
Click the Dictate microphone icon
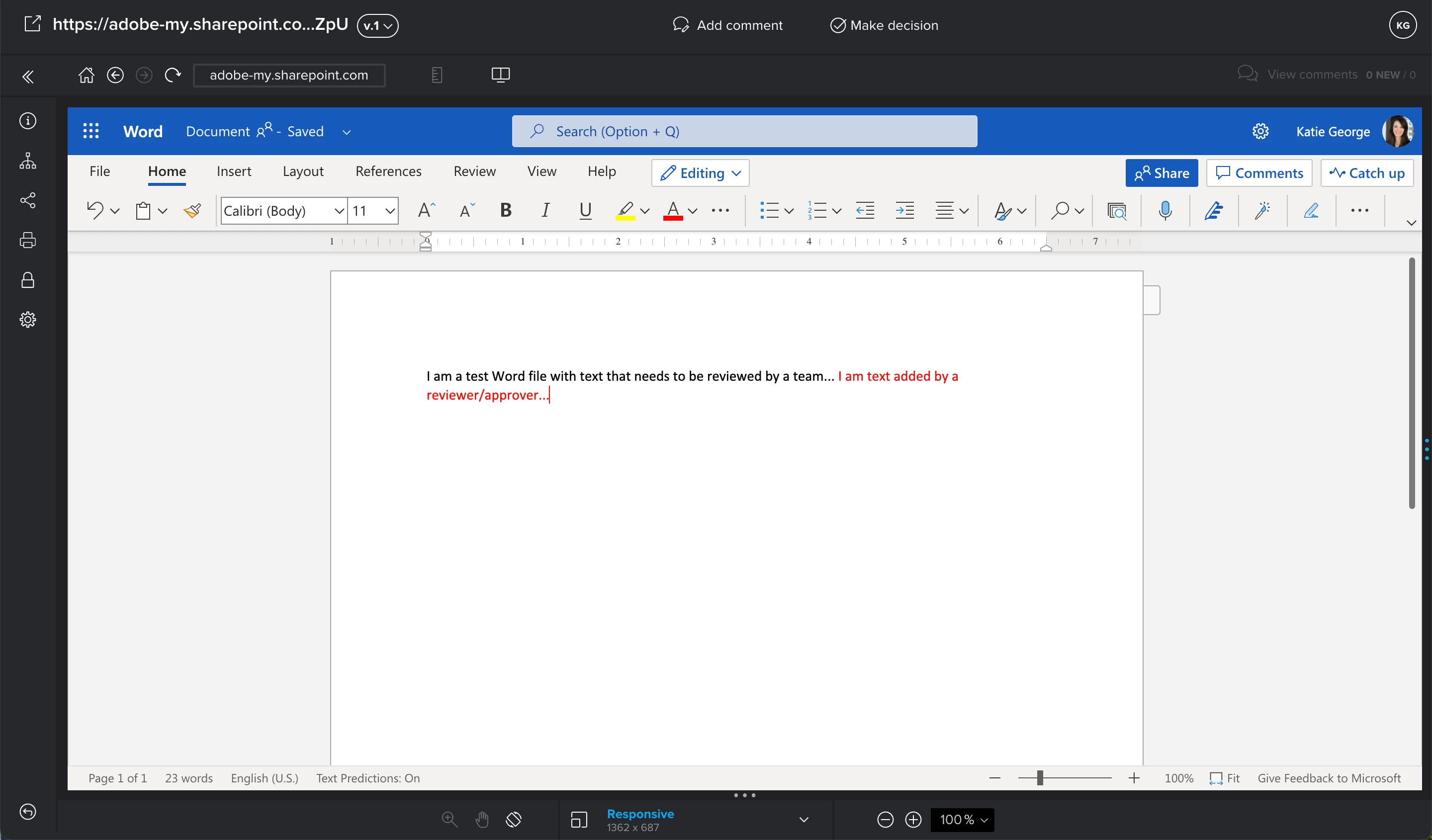pos(1165,211)
